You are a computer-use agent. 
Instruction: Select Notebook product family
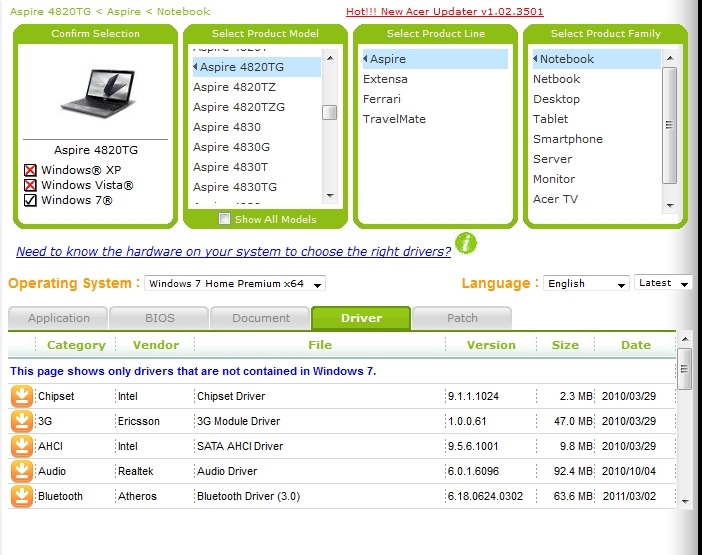coord(596,59)
